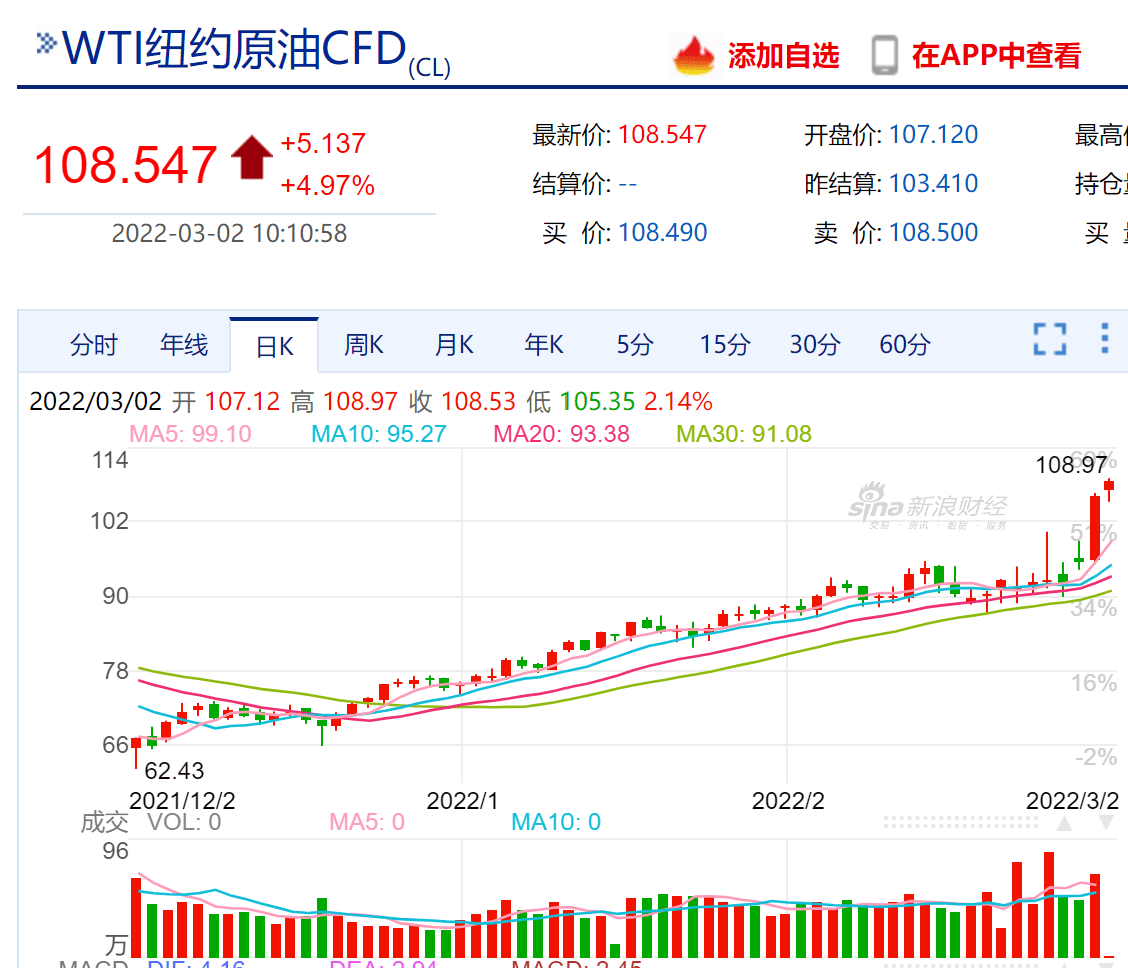Click MA10: 95.27 indicator label

(x=378, y=434)
